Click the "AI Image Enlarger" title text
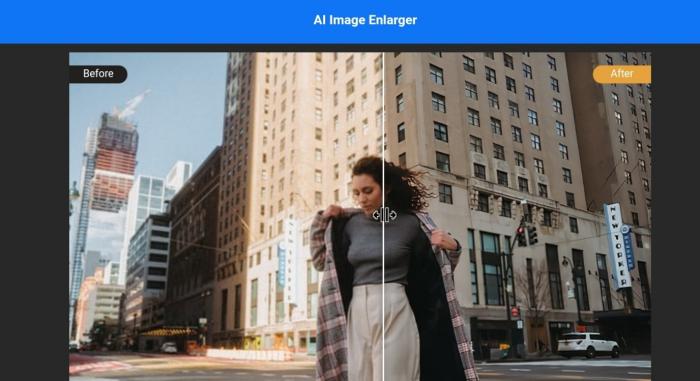The width and height of the screenshot is (700, 381). [365, 20]
